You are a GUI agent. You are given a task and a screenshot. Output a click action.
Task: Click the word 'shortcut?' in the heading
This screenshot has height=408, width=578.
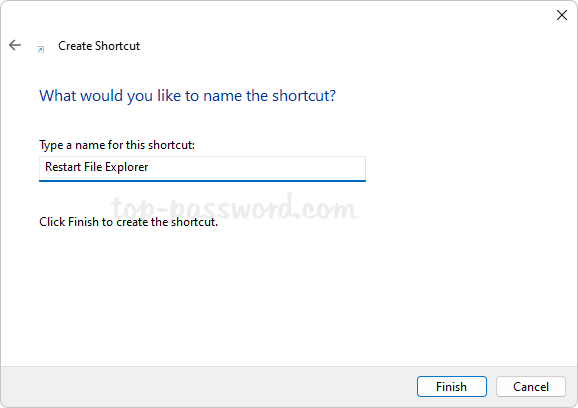pyautogui.click(x=304, y=96)
